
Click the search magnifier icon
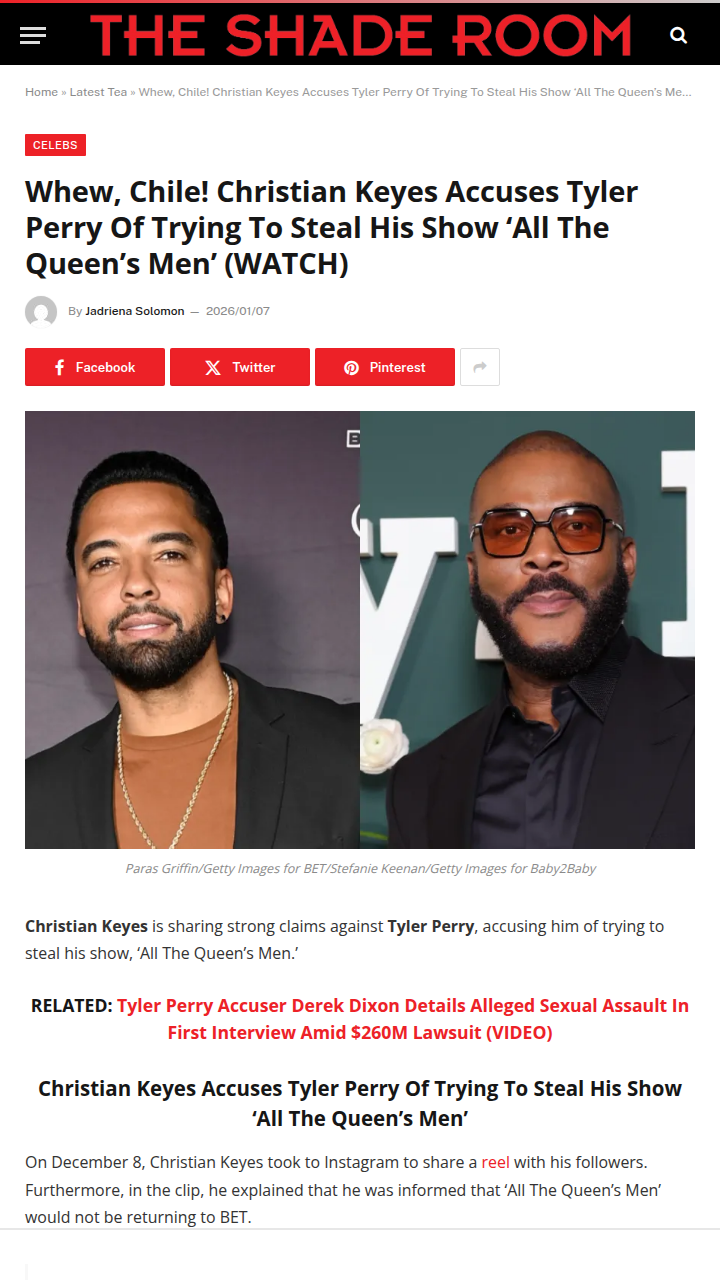coord(679,36)
